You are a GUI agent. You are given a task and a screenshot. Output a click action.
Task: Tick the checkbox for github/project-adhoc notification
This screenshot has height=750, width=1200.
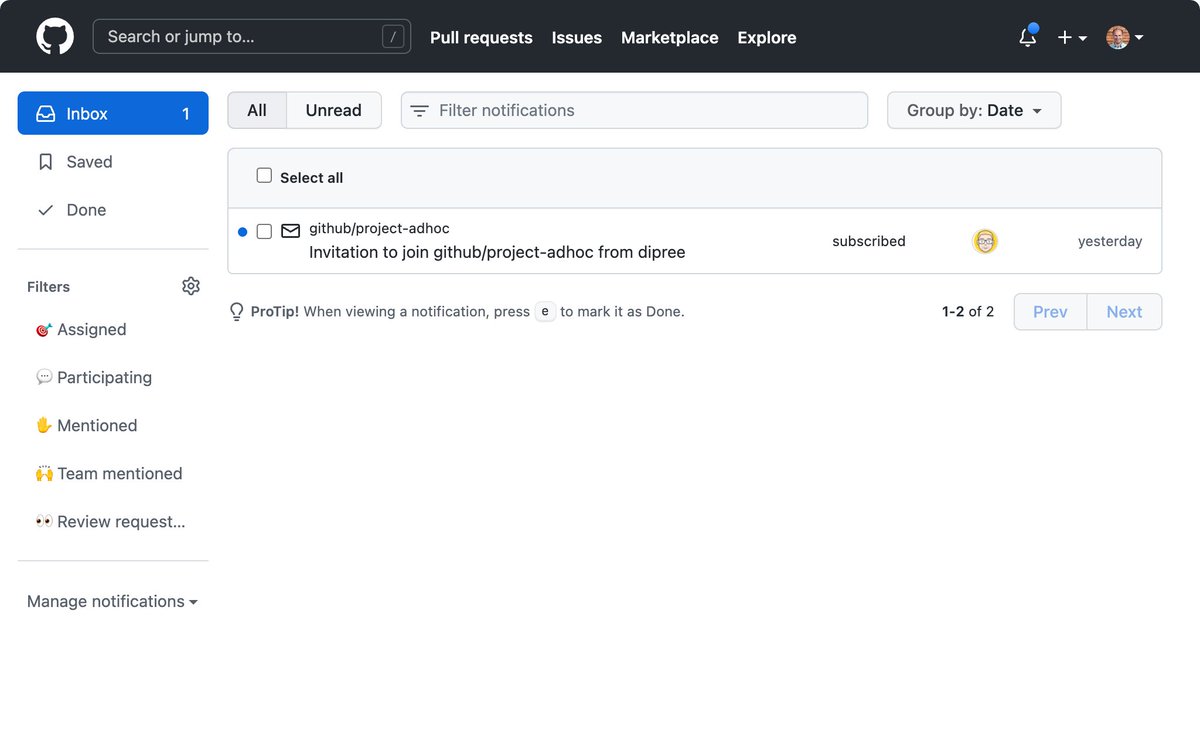coord(264,232)
